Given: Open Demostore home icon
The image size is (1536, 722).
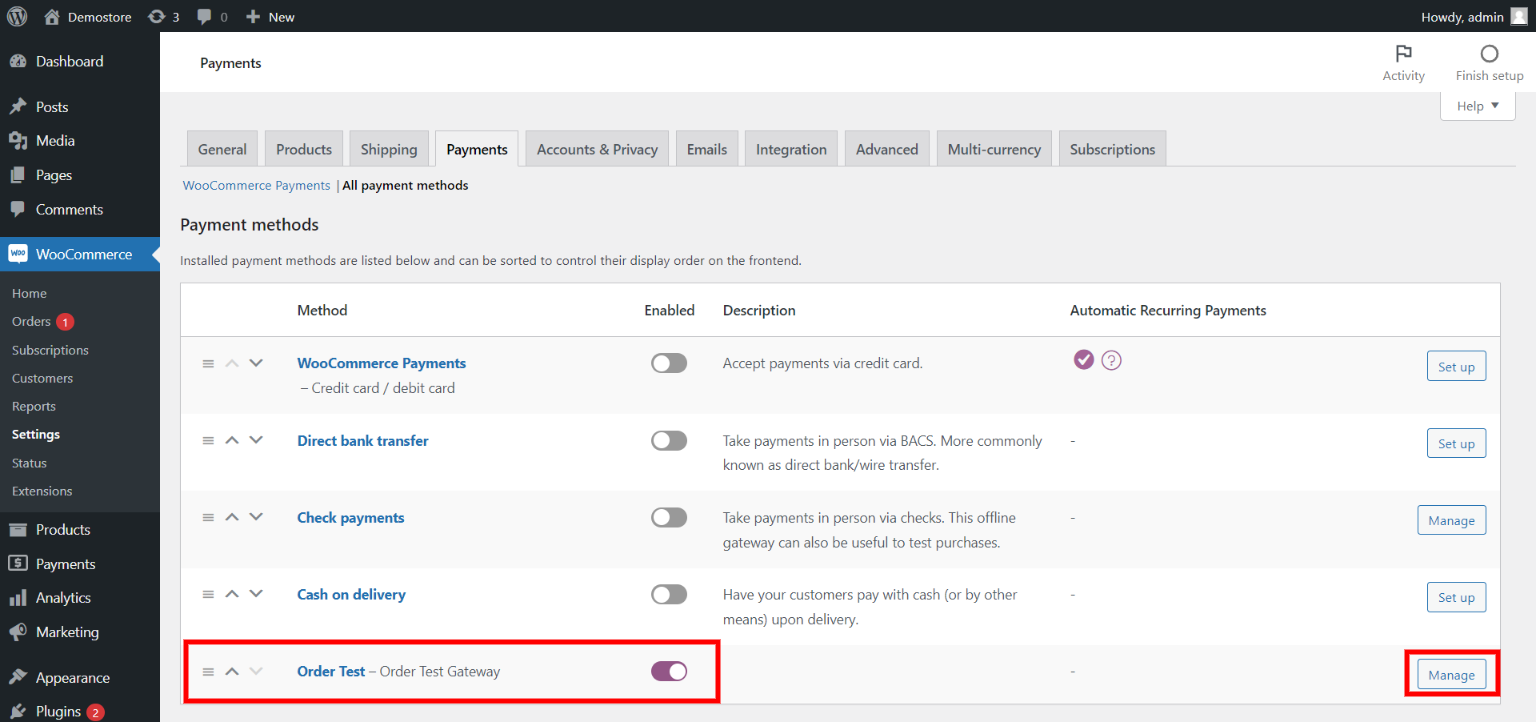Looking at the screenshot, I should [x=52, y=16].
